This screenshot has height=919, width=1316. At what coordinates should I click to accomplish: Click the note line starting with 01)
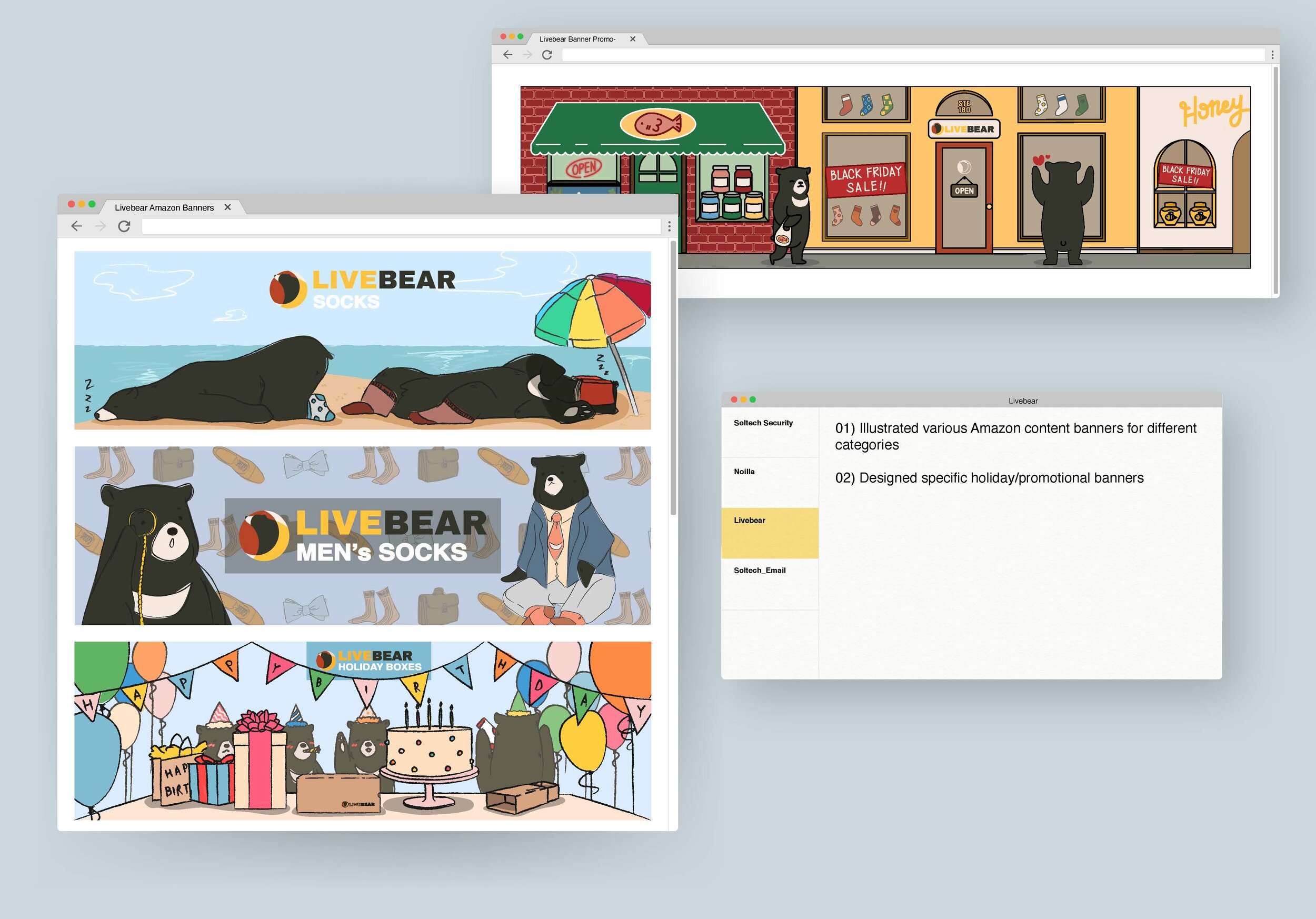pyautogui.click(x=1015, y=436)
